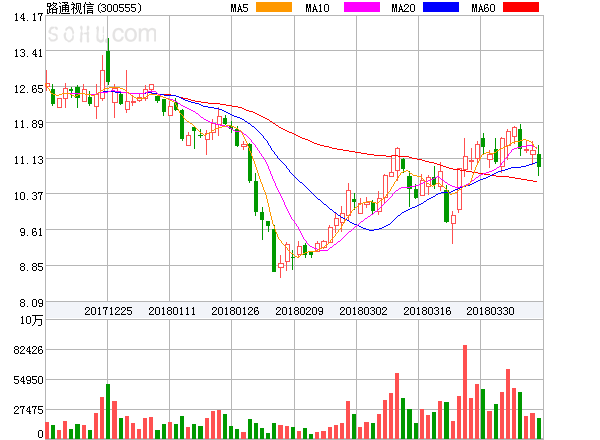
Task: Click the 20180302 date label
Action: tap(363, 311)
